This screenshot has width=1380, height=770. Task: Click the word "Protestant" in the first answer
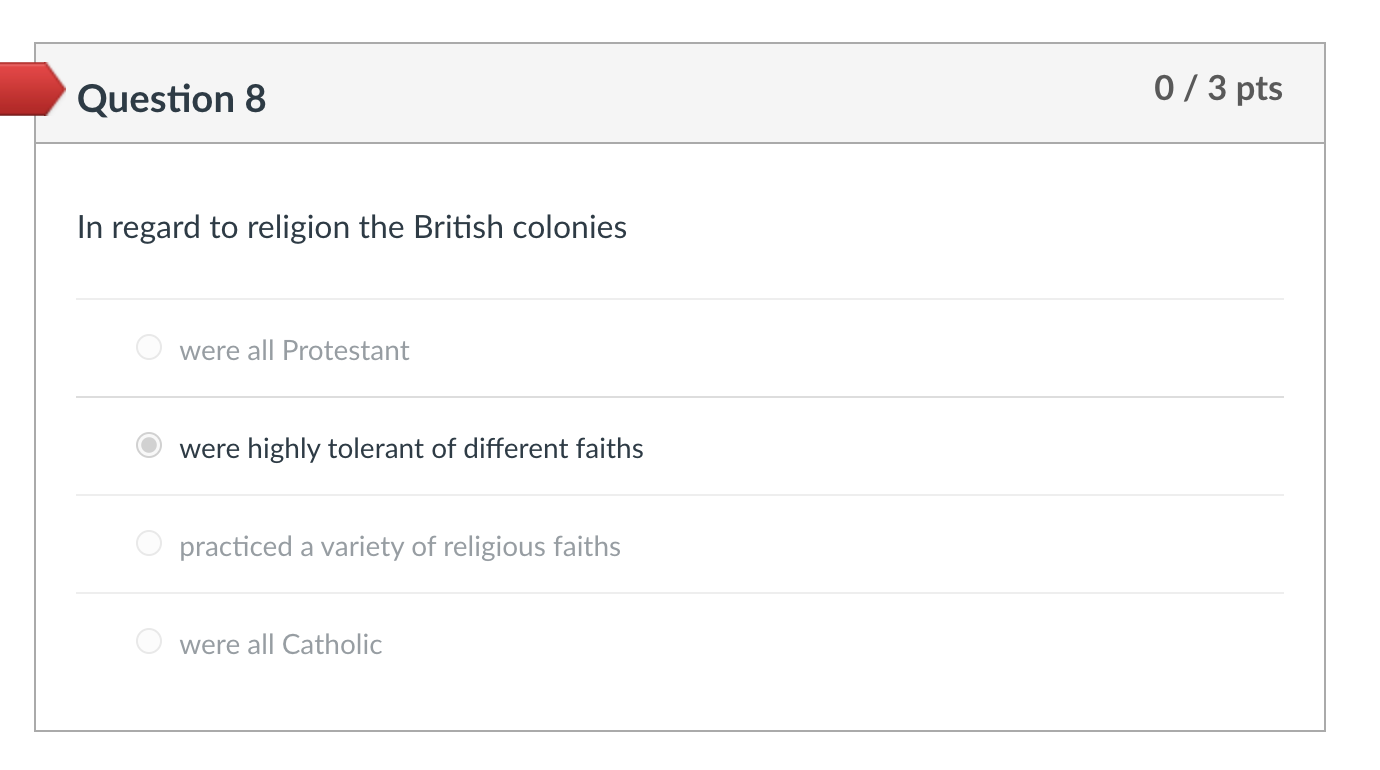pyautogui.click(x=345, y=350)
